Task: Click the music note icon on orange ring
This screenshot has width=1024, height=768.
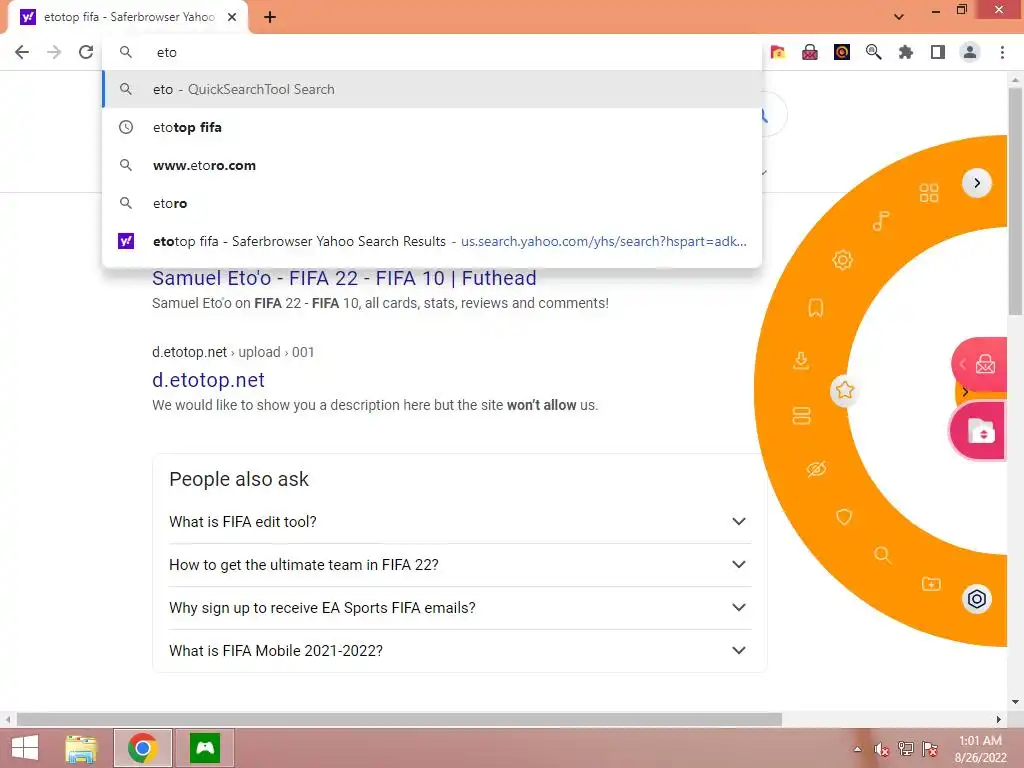Action: pos(881,221)
